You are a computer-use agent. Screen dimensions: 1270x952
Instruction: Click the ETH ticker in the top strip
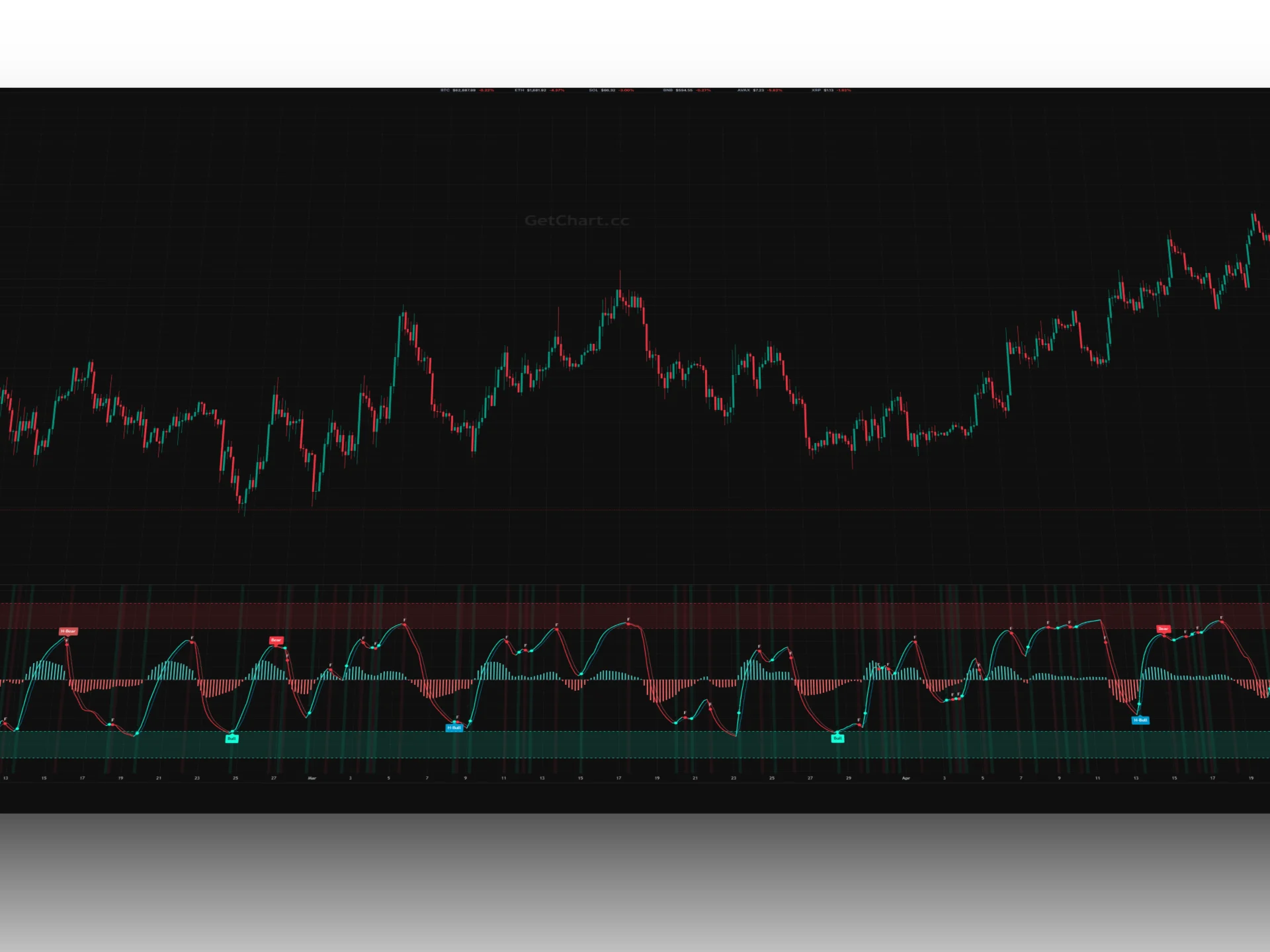click(x=540, y=90)
